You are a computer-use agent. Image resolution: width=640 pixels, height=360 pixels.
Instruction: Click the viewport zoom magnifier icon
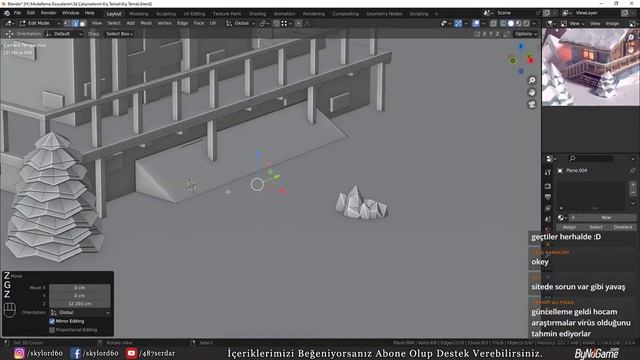[x=532, y=80]
